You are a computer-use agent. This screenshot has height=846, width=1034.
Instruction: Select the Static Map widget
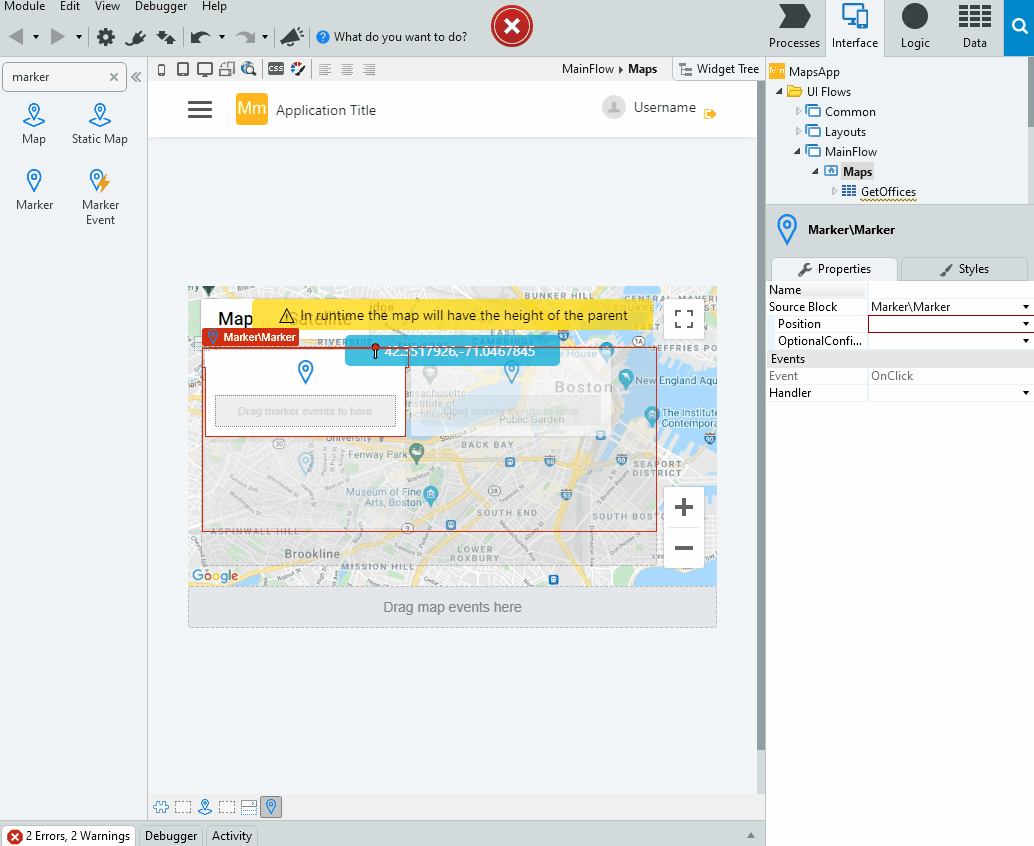coord(99,123)
